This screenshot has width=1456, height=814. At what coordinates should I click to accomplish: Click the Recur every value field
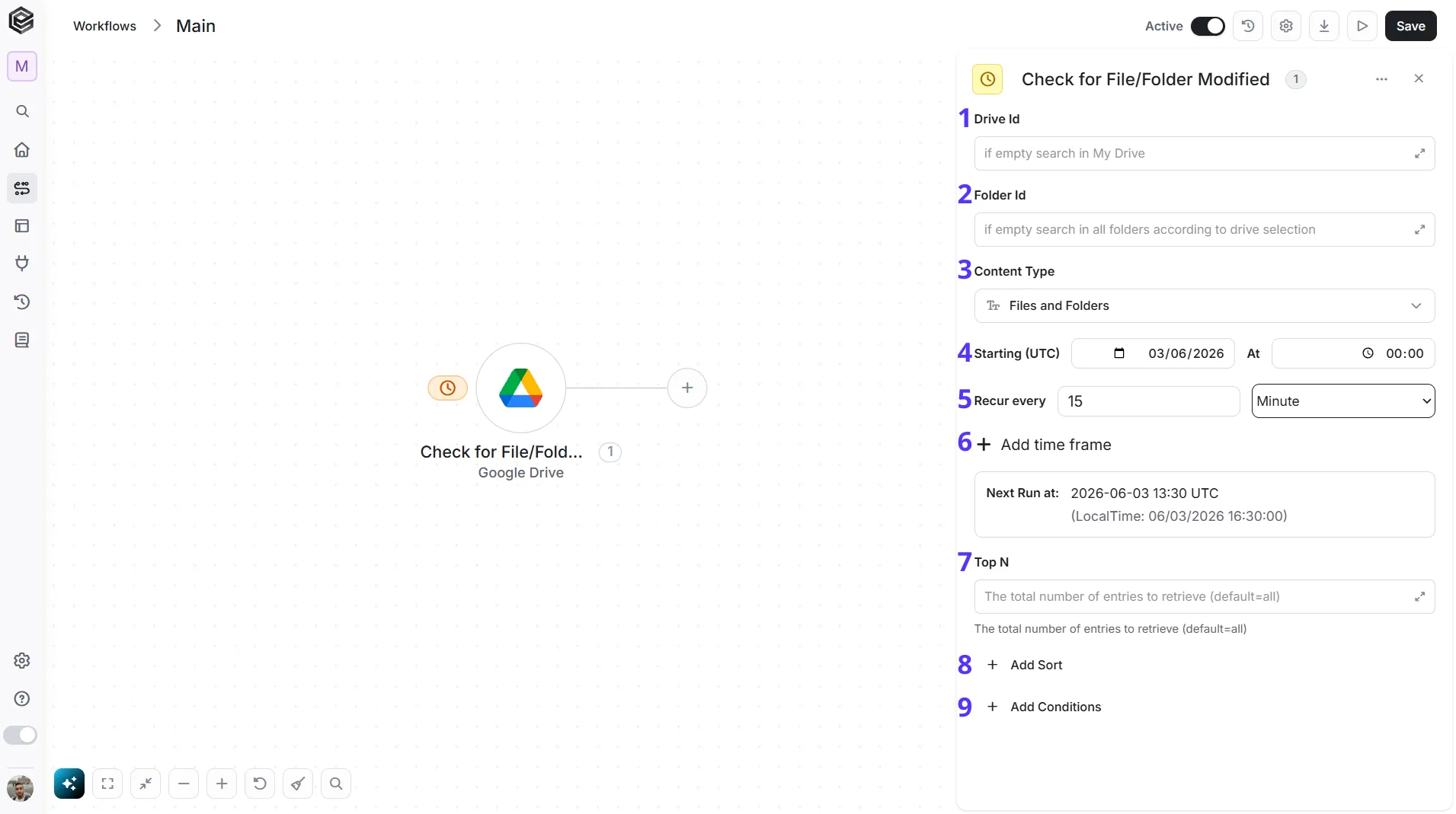point(1148,401)
